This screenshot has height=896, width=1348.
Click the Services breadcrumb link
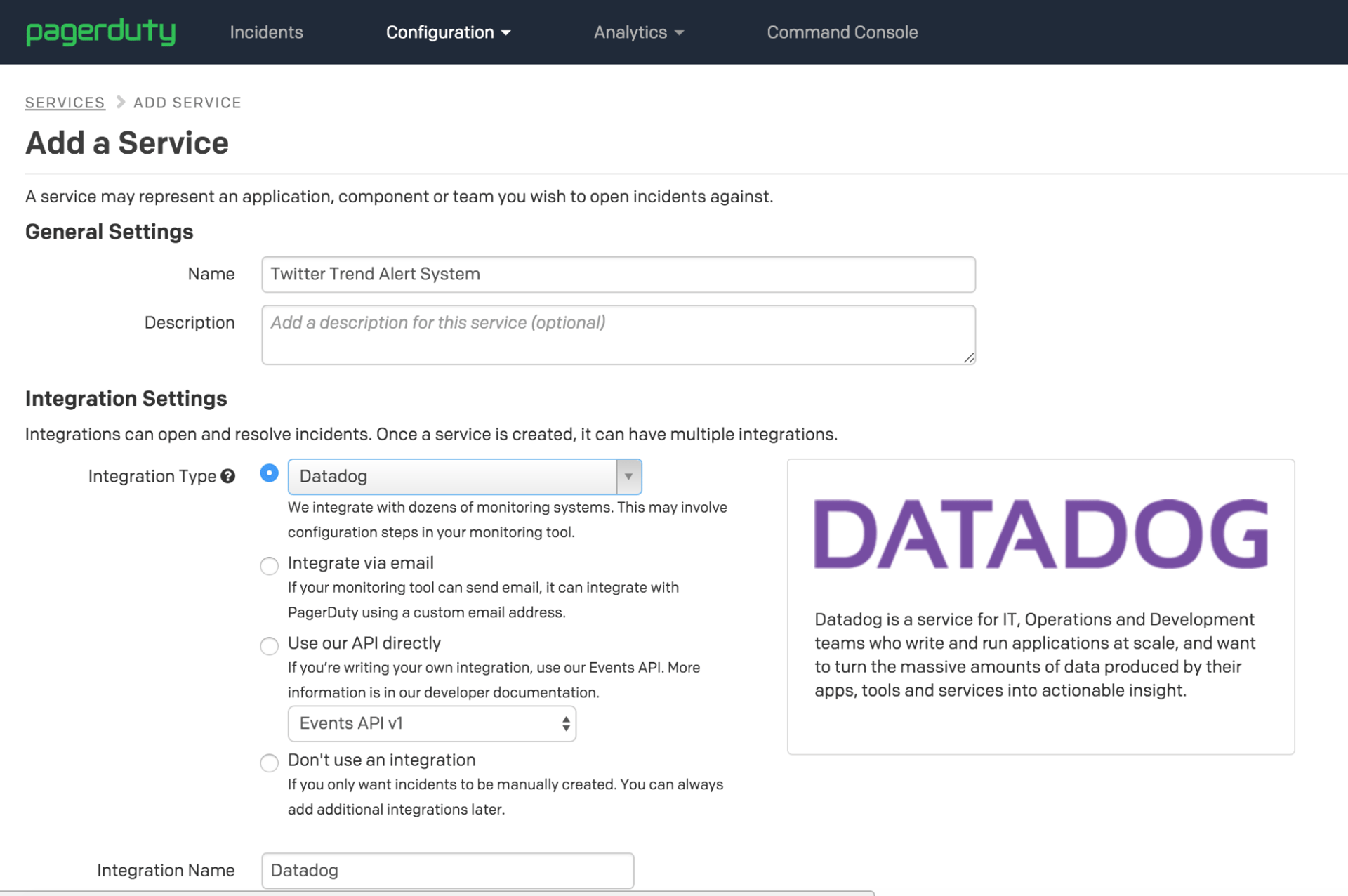point(65,103)
